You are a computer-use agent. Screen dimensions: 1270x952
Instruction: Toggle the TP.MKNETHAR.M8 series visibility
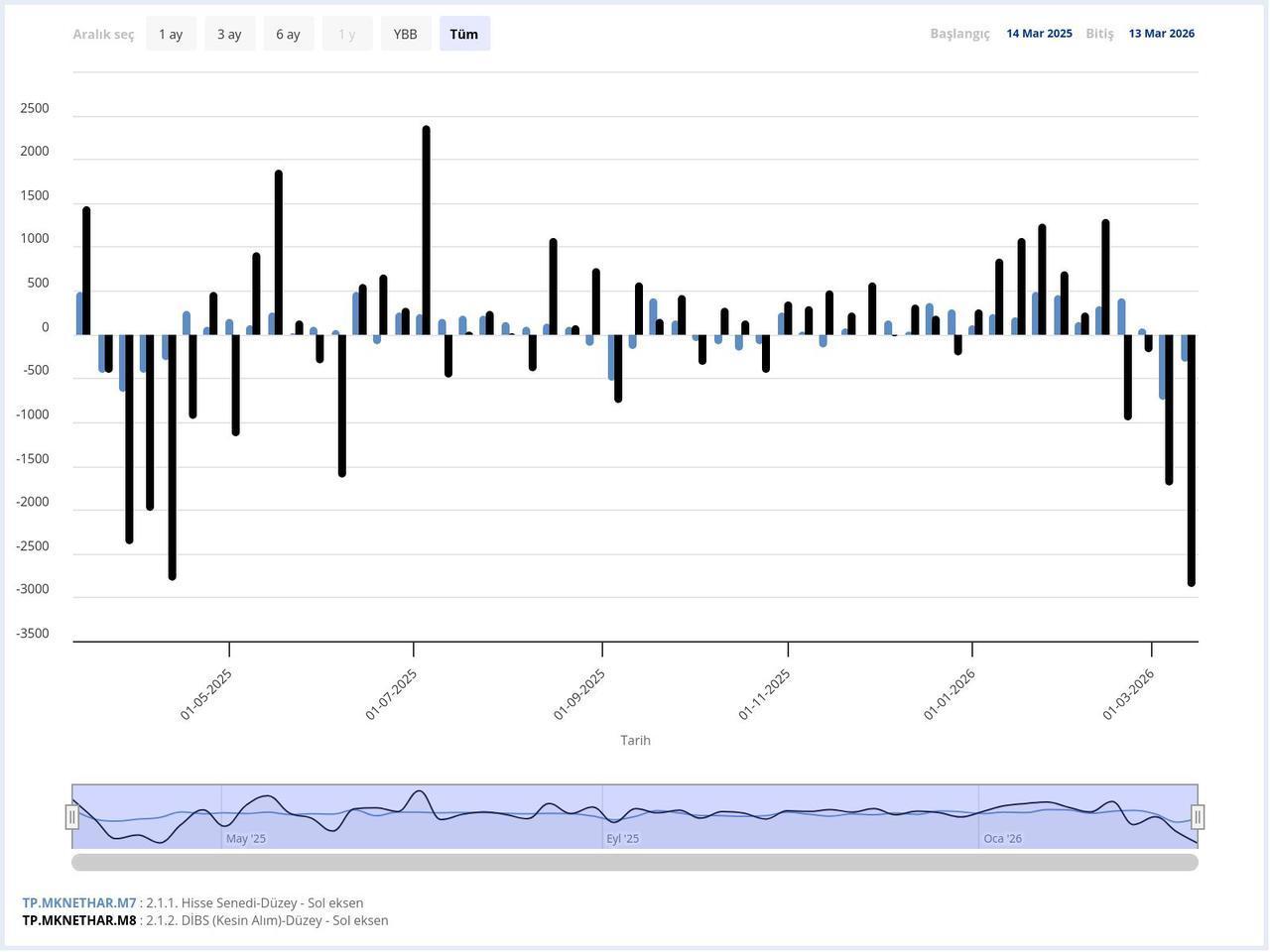pos(77,920)
